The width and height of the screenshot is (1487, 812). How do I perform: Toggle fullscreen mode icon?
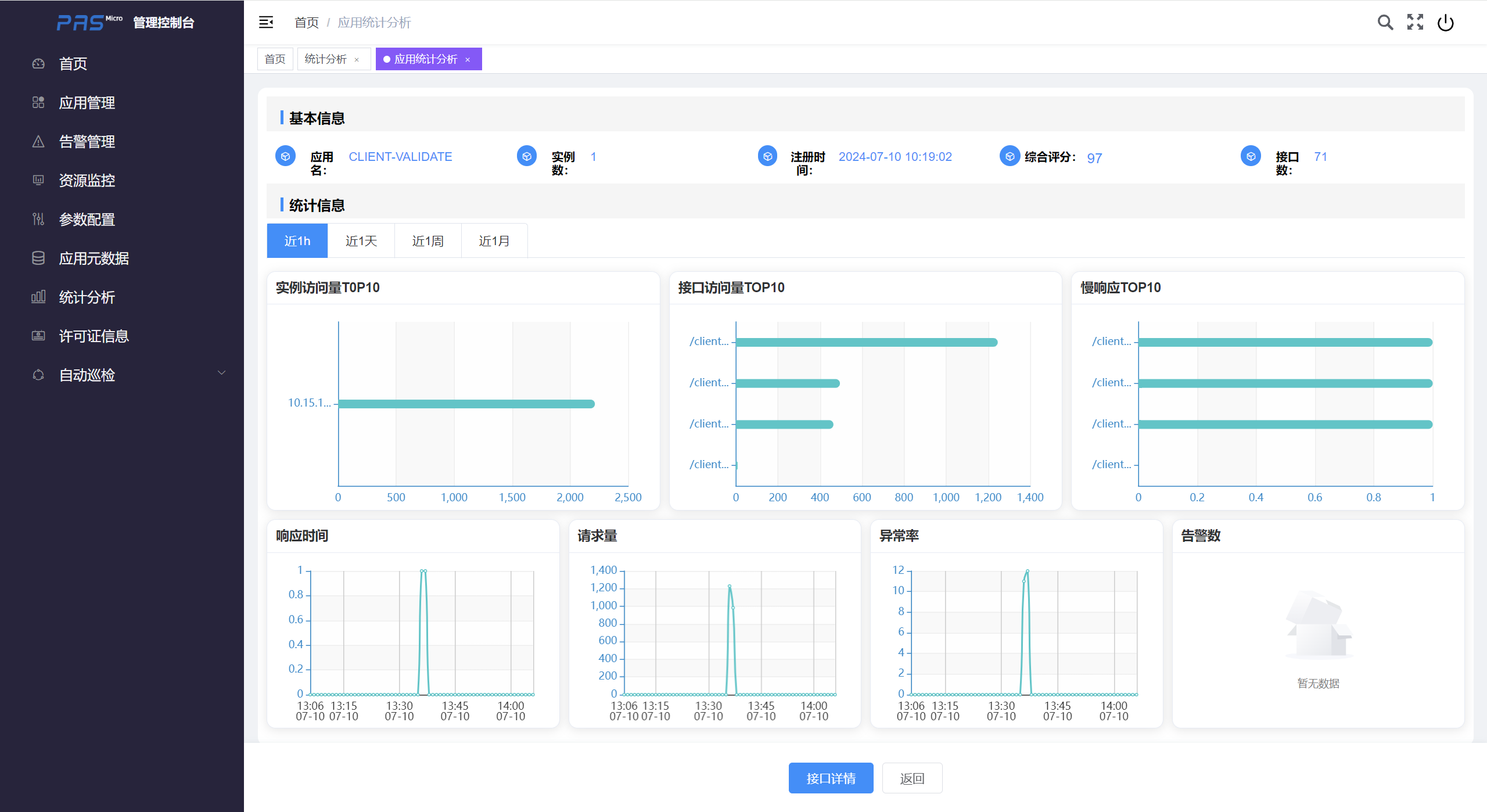coord(1415,22)
